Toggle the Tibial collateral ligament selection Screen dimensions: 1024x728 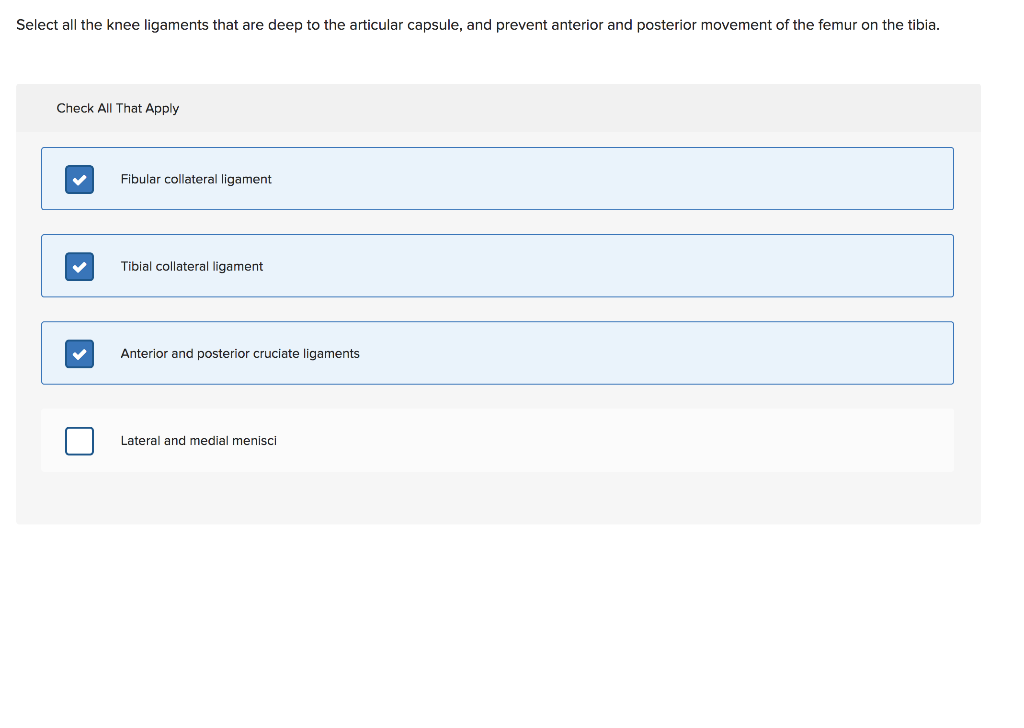[79, 266]
